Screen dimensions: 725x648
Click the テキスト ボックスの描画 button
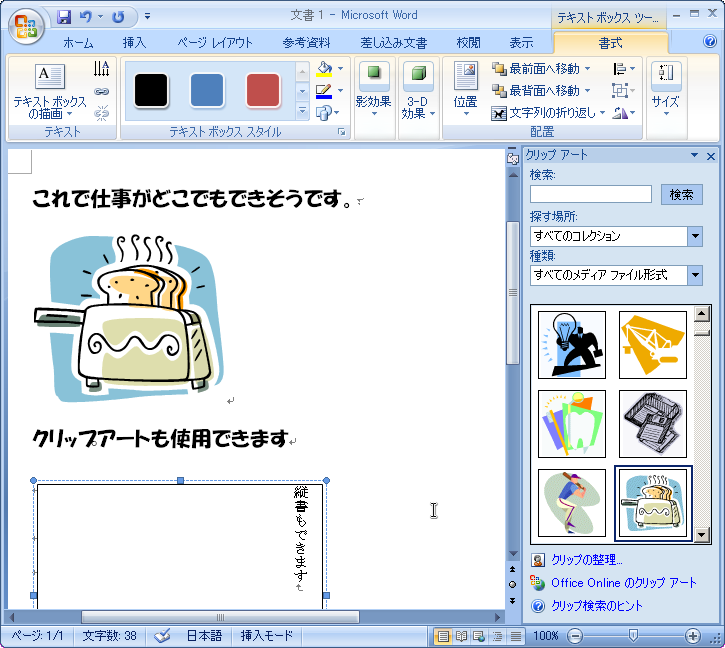coord(50,91)
